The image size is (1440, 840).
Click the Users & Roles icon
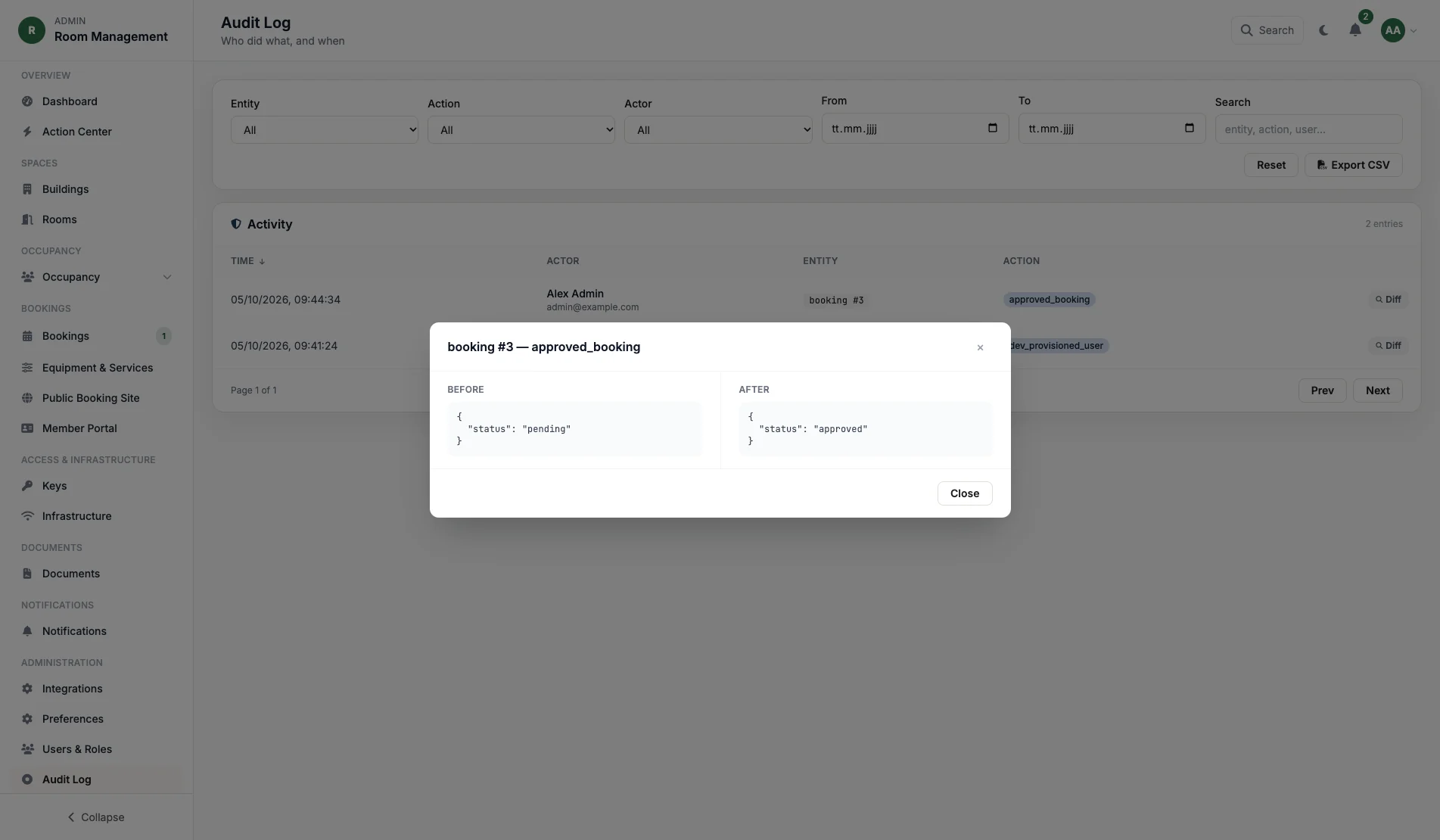pyautogui.click(x=27, y=749)
